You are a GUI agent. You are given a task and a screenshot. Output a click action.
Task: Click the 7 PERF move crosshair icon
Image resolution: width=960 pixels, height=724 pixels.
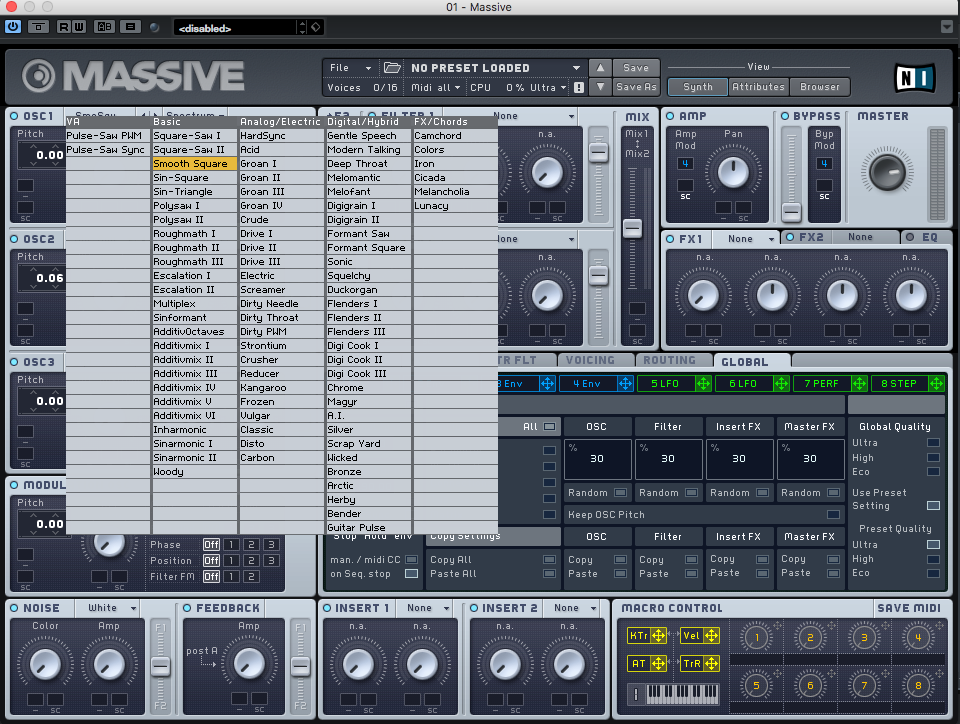[x=860, y=384]
